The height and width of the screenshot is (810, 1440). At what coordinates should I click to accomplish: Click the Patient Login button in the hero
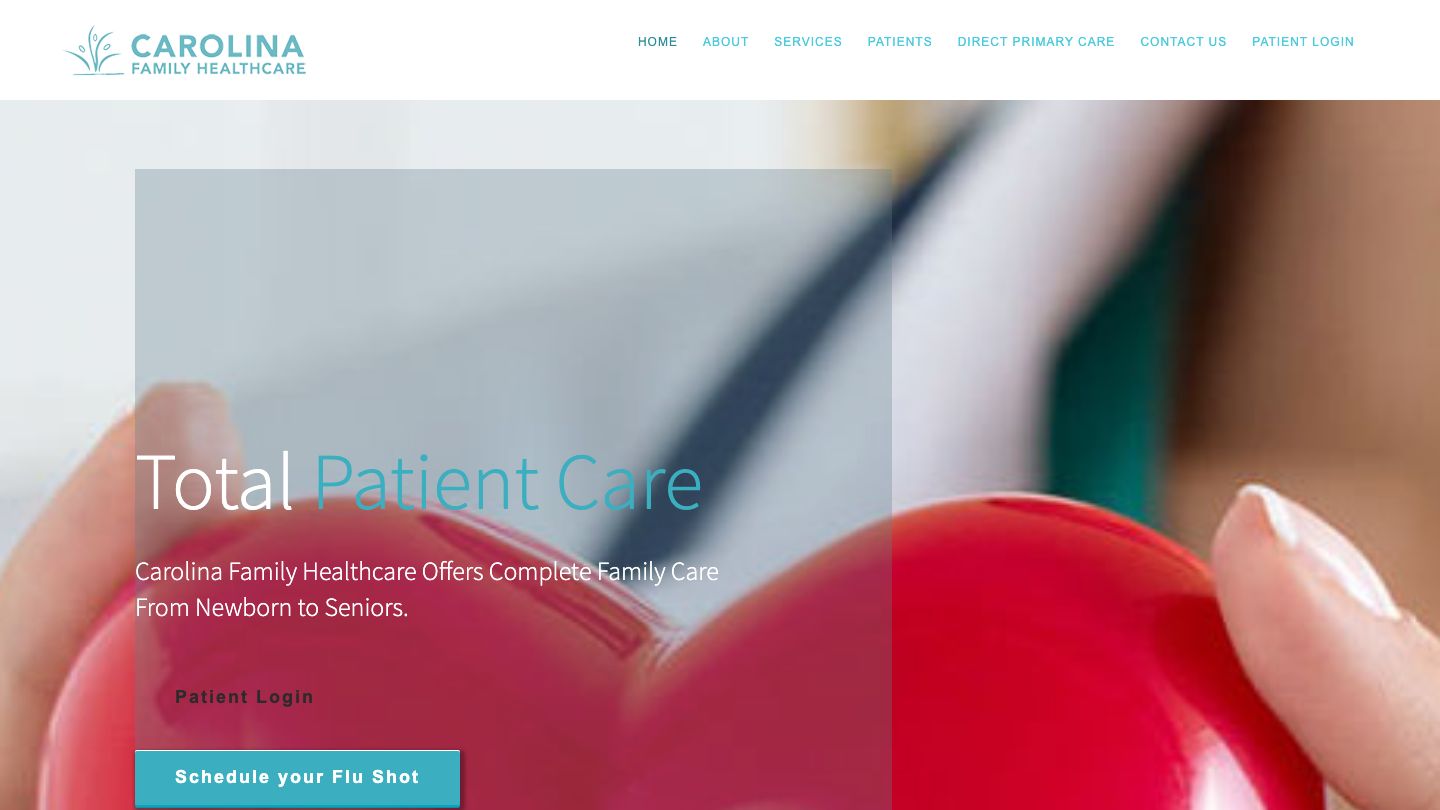(245, 697)
